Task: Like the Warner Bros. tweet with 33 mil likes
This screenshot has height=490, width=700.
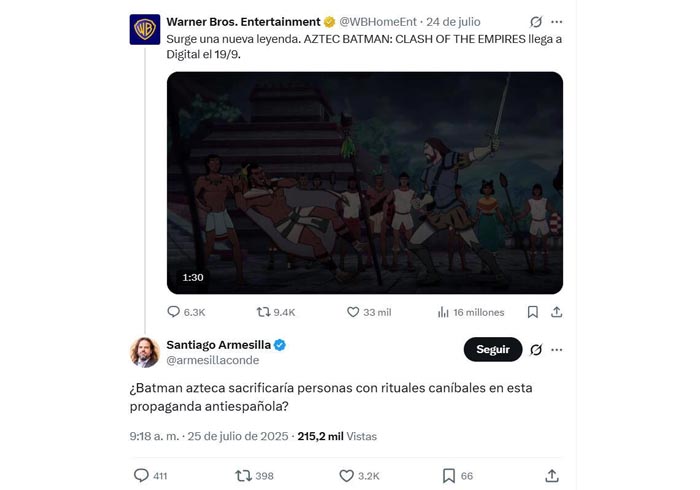Action: [369, 312]
